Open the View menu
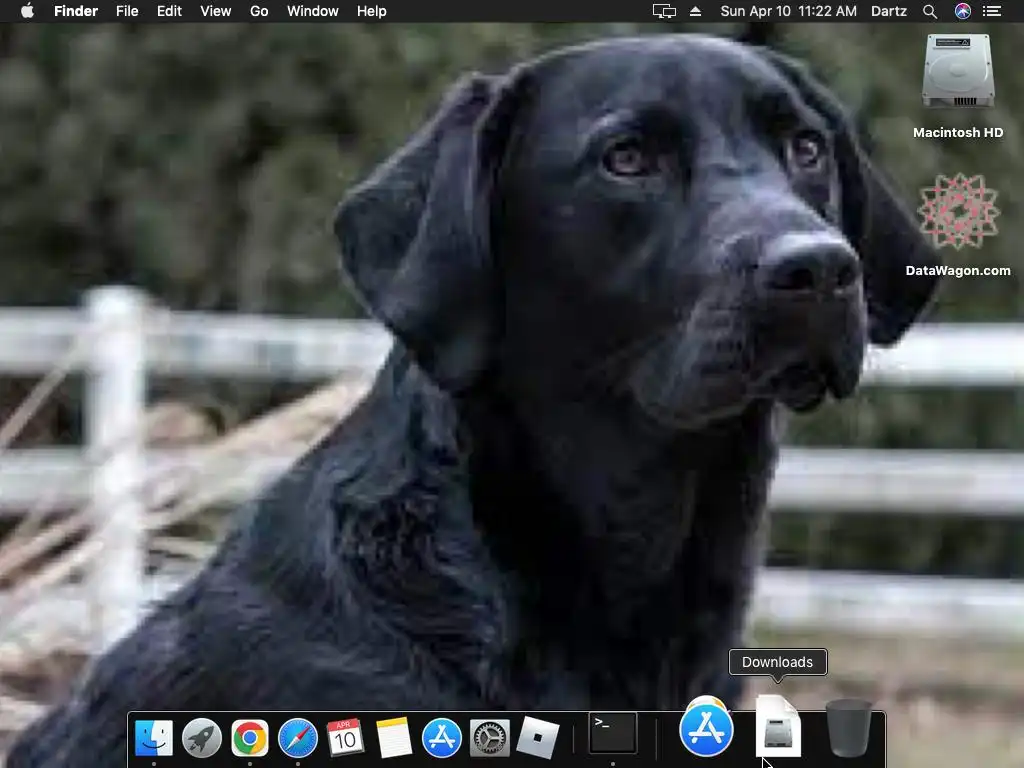The height and width of the screenshot is (768, 1024). coord(216,11)
